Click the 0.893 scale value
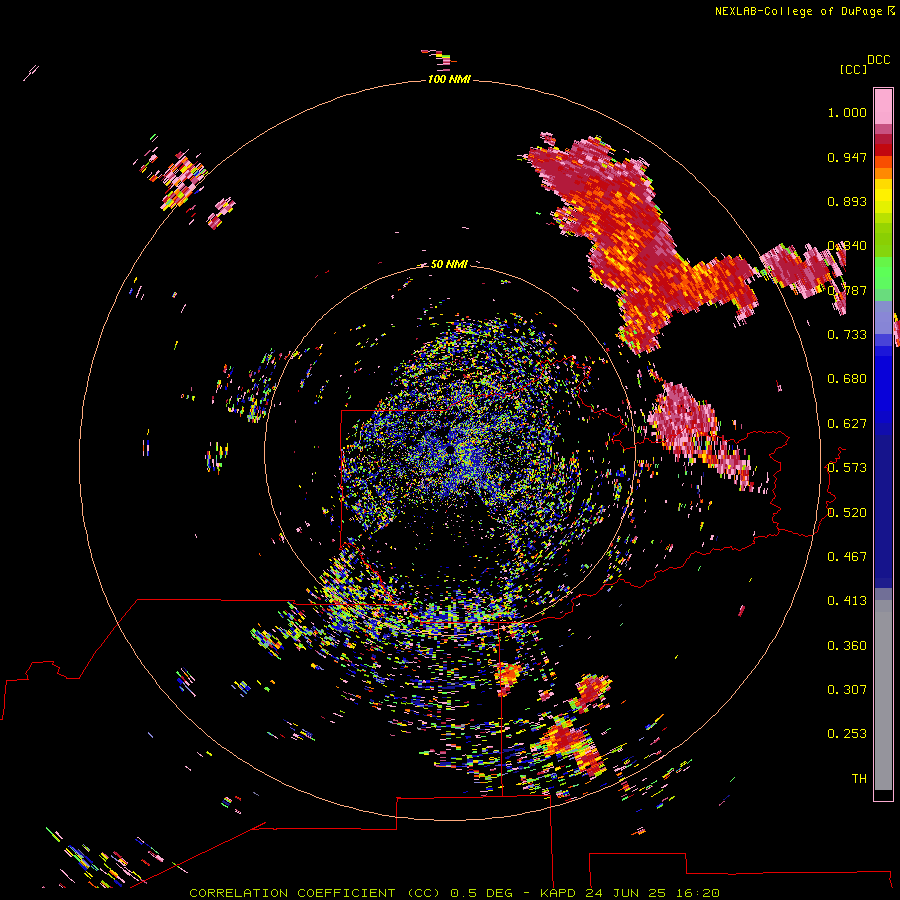Screen dimensions: 900x900 click(x=847, y=201)
